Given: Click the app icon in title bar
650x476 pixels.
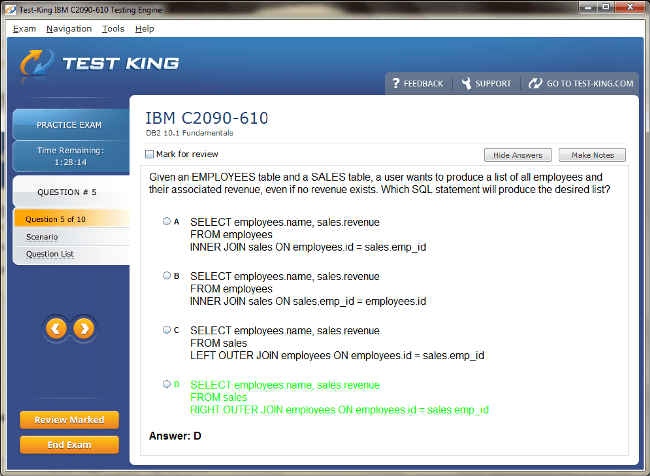Looking at the screenshot, I should coord(10,10).
